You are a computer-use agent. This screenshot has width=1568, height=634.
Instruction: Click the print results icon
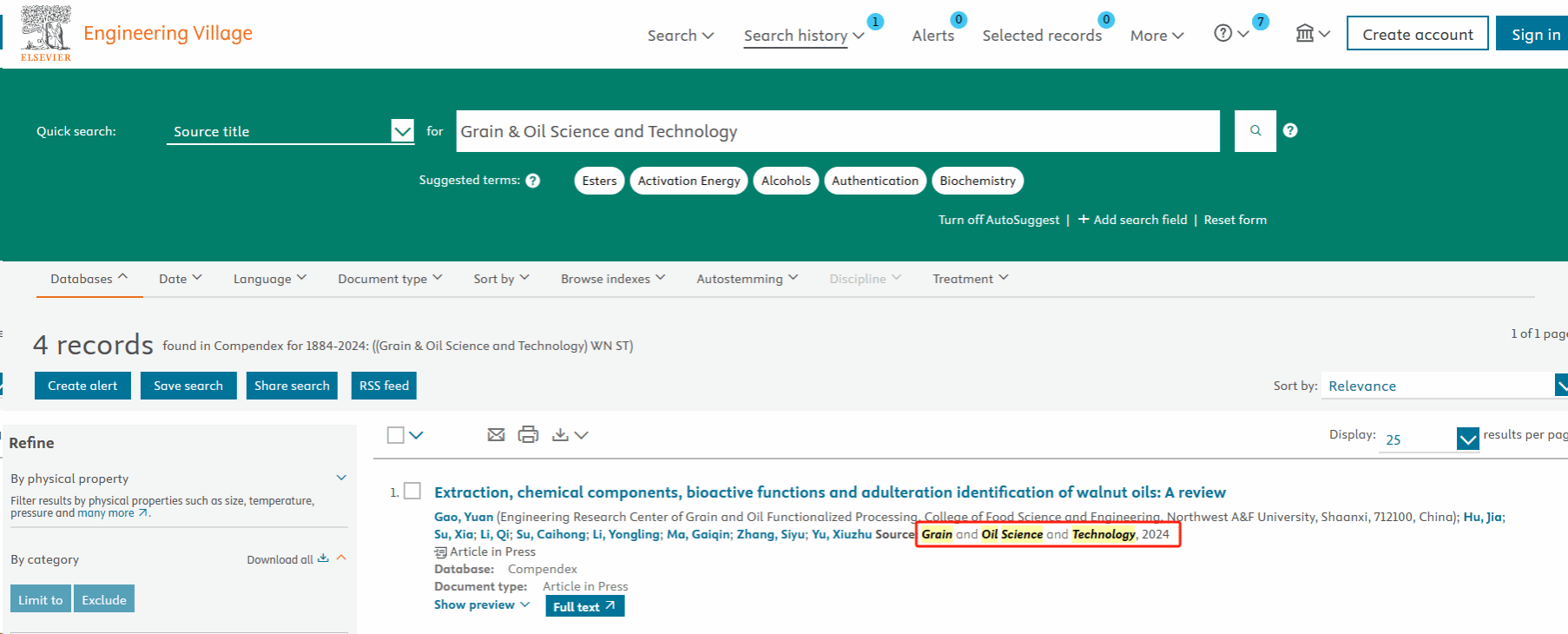click(x=528, y=435)
